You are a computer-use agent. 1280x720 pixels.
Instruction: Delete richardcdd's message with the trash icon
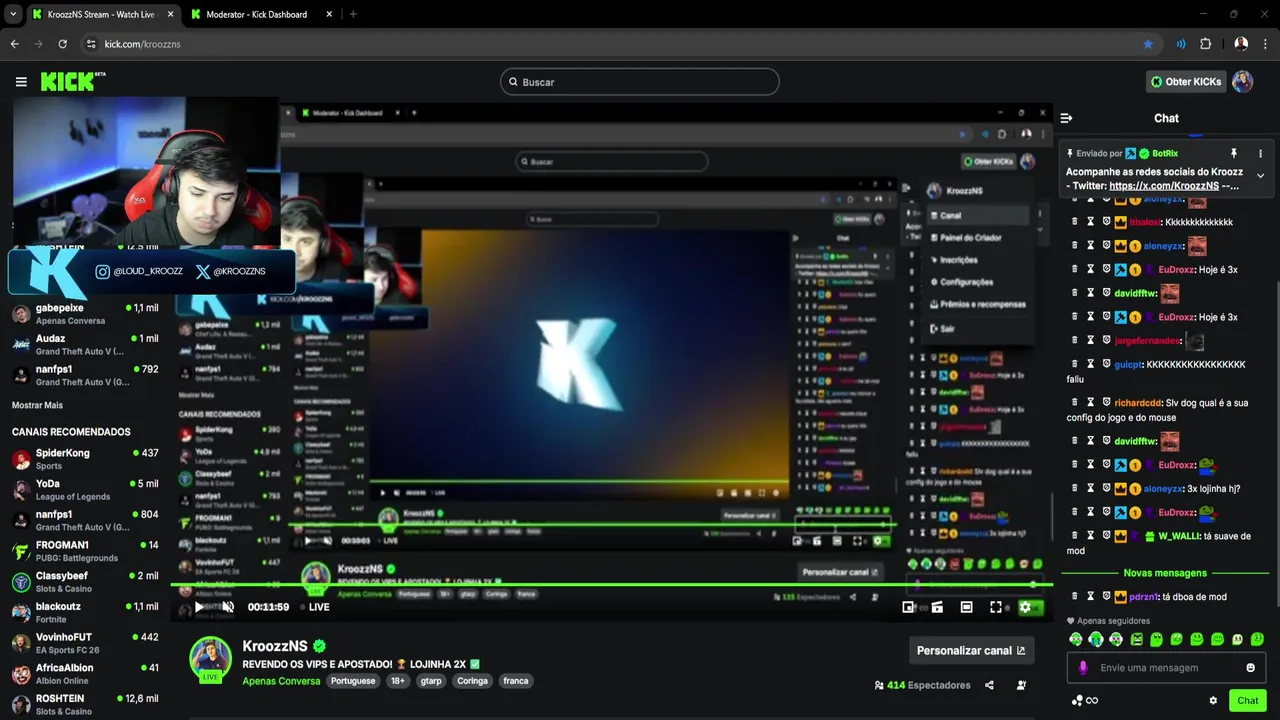[1075, 402]
